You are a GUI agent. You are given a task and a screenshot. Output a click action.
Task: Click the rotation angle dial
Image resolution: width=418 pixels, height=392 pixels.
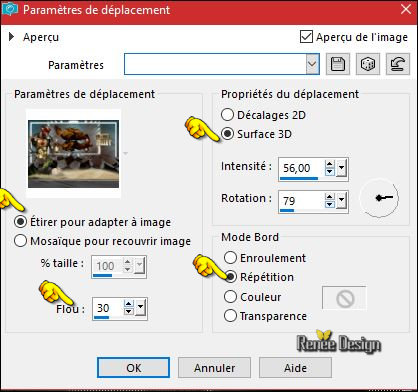click(x=379, y=198)
